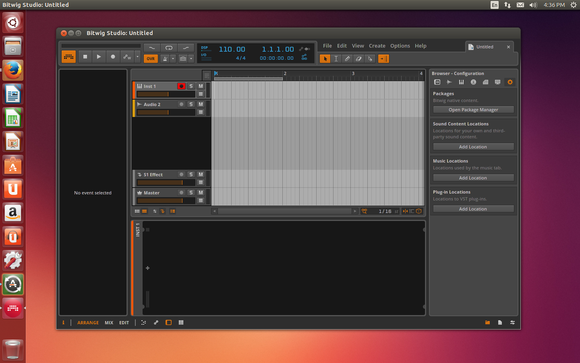Image resolution: width=580 pixels, height=363 pixels.
Task: Toggle the punch-in button left of loop
Action: (152, 48)
